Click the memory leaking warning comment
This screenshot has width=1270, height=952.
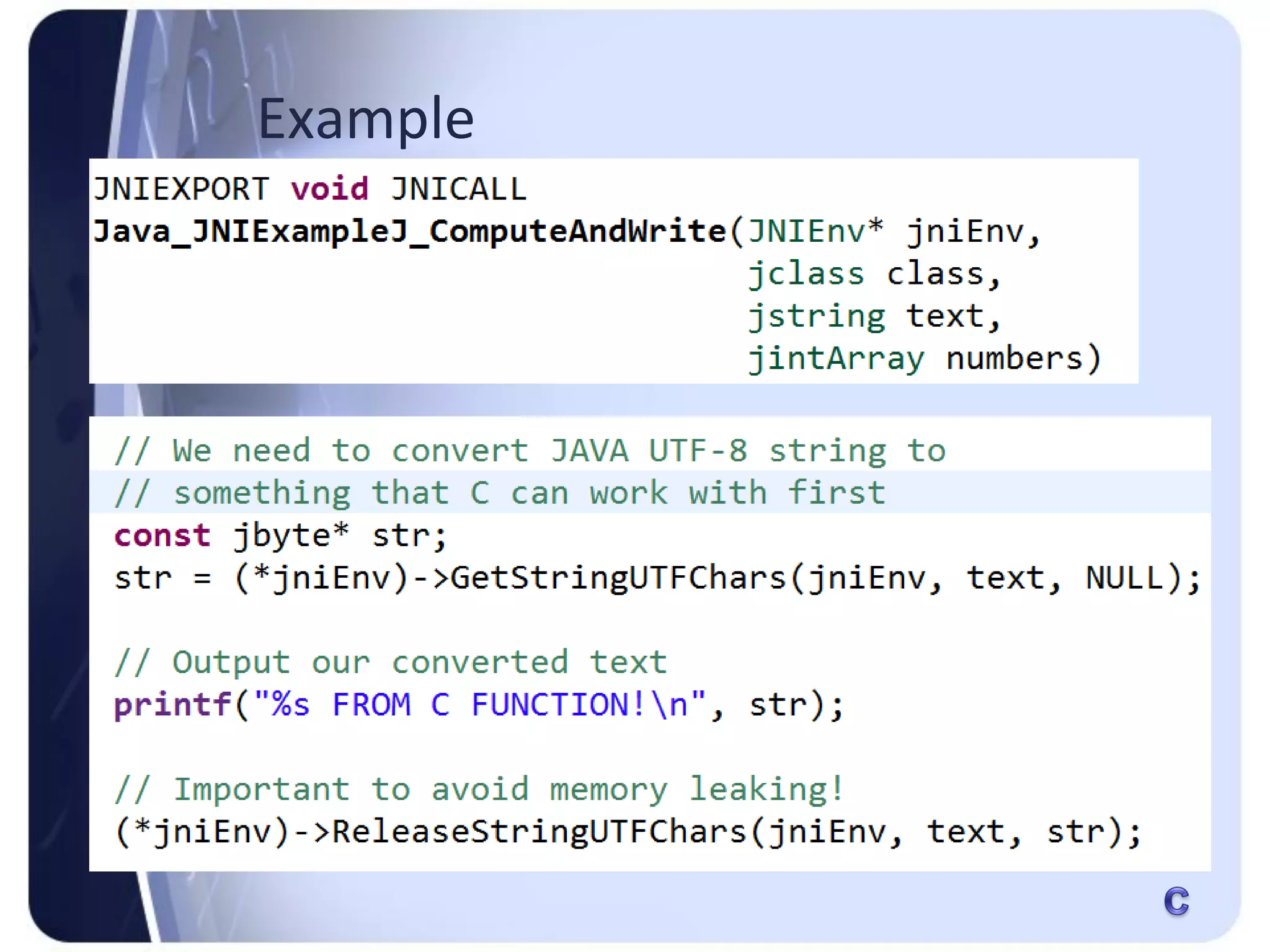click(479, 790)
